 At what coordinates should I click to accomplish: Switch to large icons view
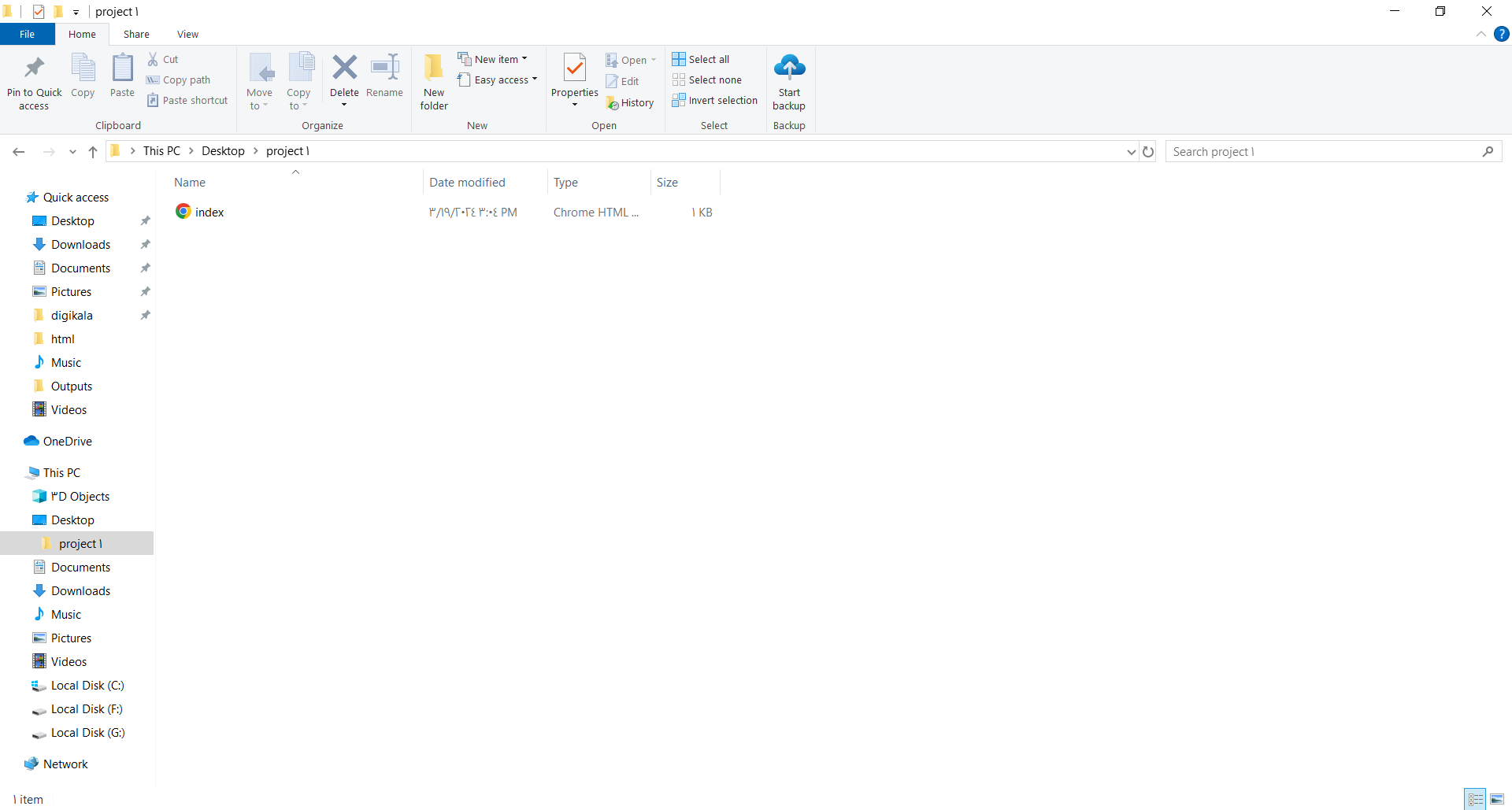[1497, 799]
